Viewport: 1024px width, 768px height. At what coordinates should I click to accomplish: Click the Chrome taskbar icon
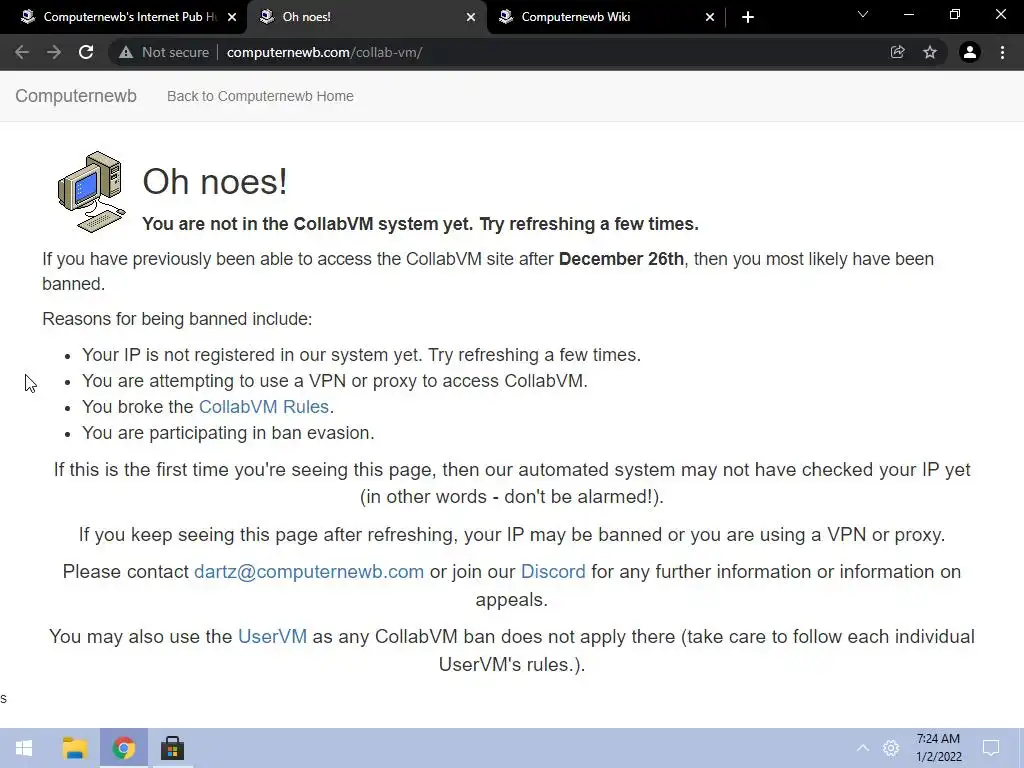123,748
